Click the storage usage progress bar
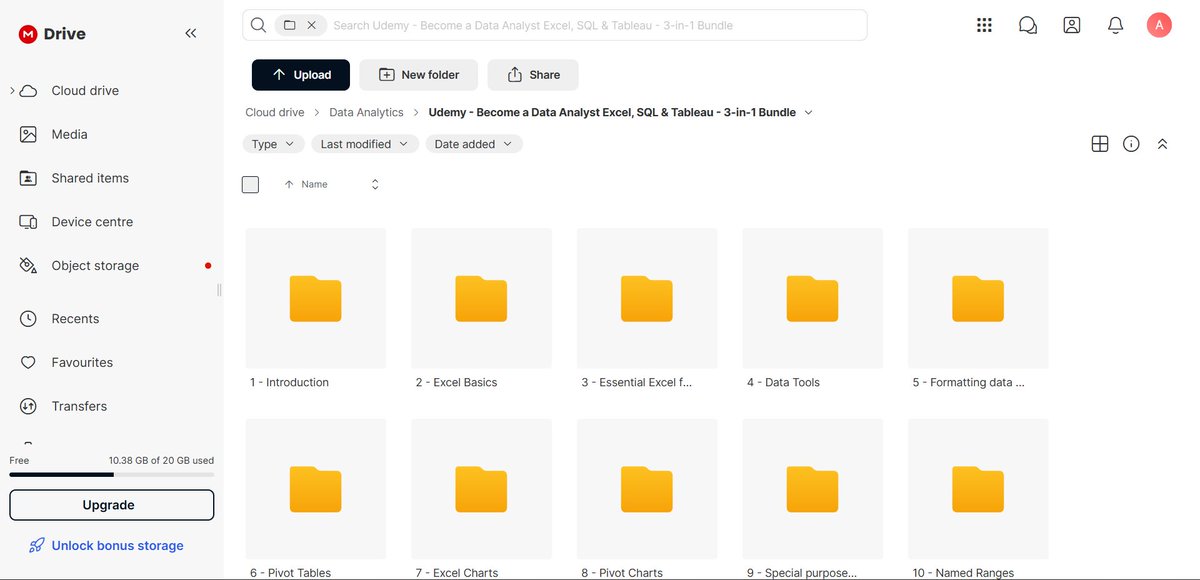 111,475
